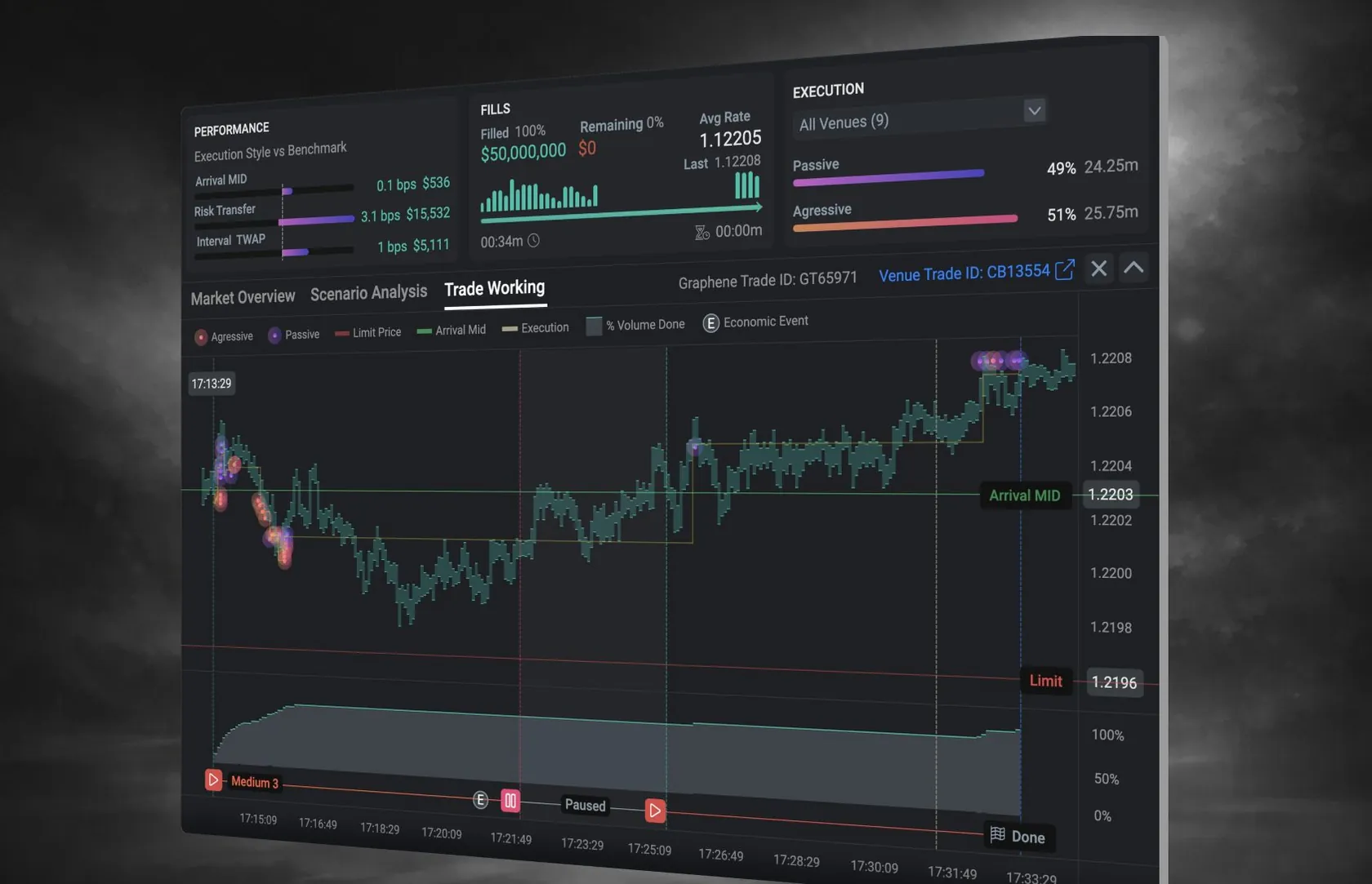Click the Avg Rate value 1.12205
This screenshot has height=884, width=1372.
coord(730,140)
